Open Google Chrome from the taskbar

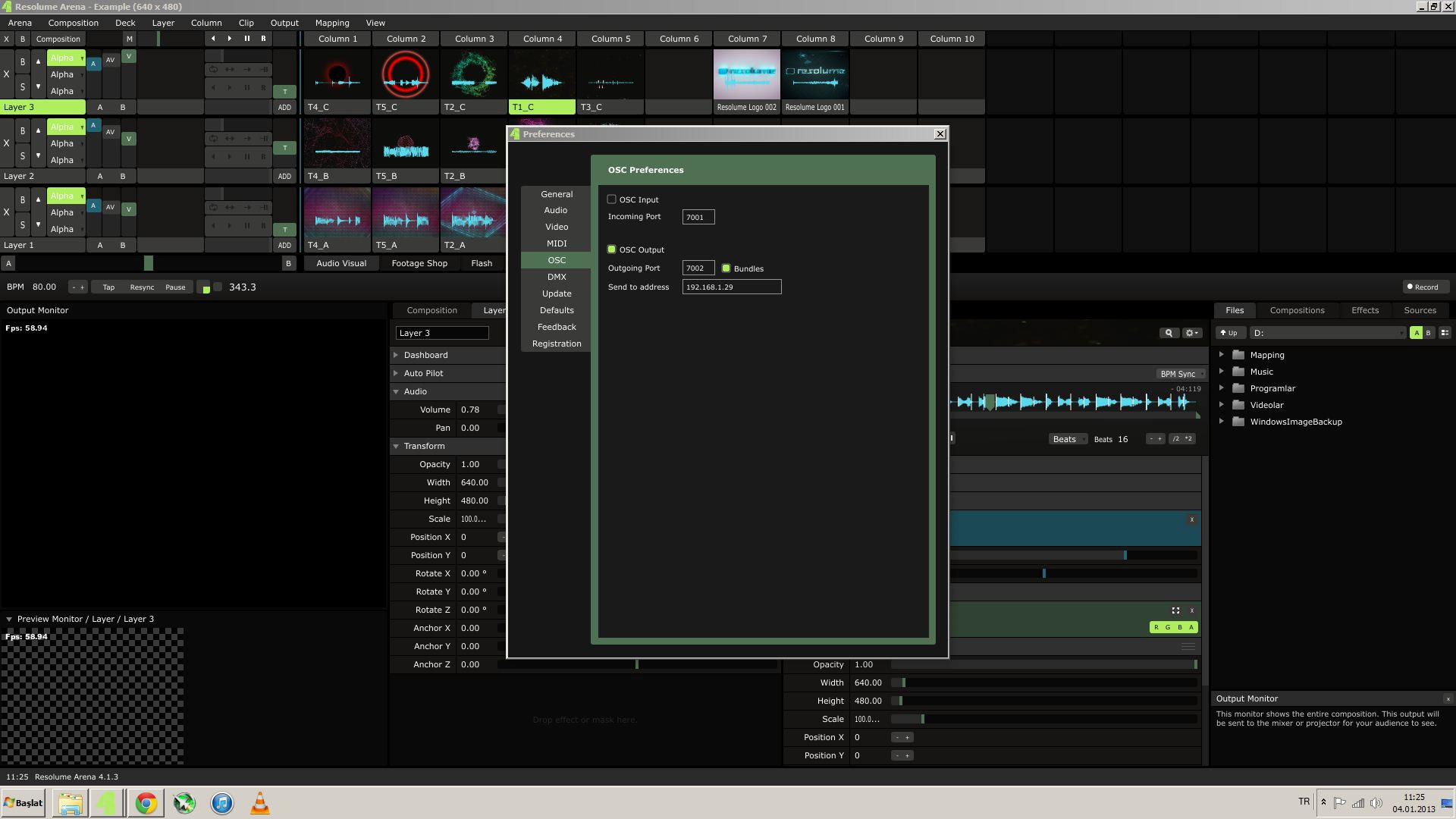[x=146, y=803]
